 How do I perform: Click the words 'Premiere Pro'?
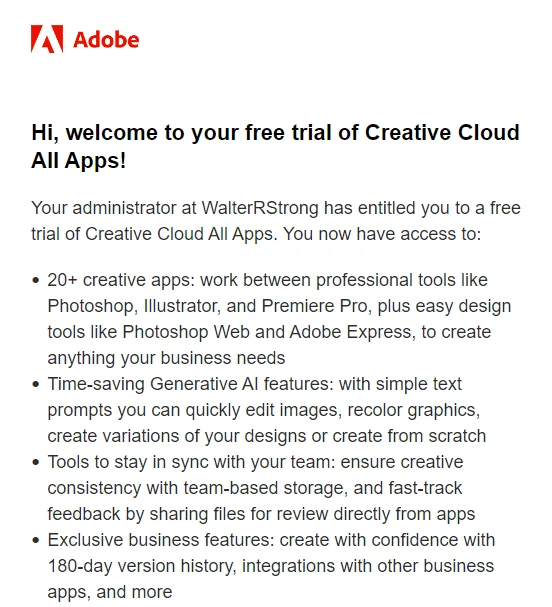coord(314,306)
